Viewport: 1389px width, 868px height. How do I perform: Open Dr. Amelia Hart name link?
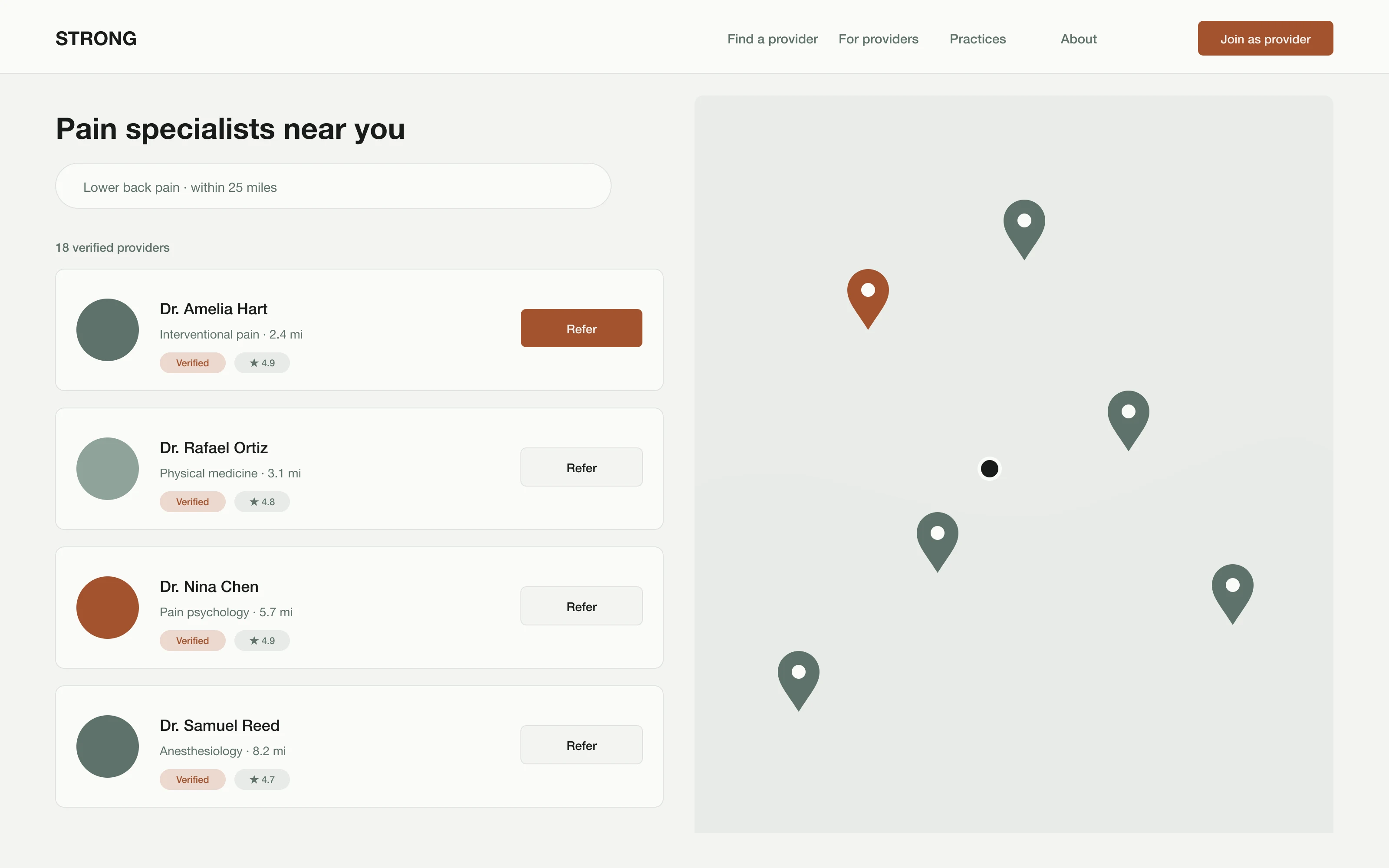click(x=214, y=309)
